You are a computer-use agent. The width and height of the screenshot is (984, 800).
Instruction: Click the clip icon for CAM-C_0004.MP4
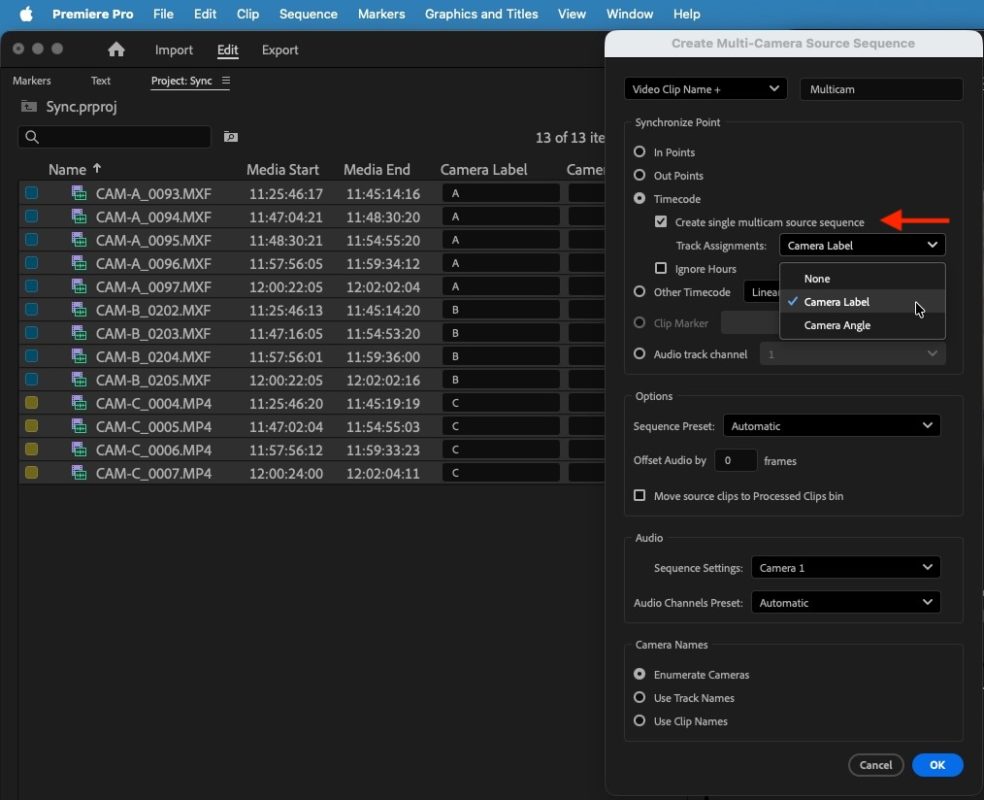pyautogui.click(x=79, y=403)
